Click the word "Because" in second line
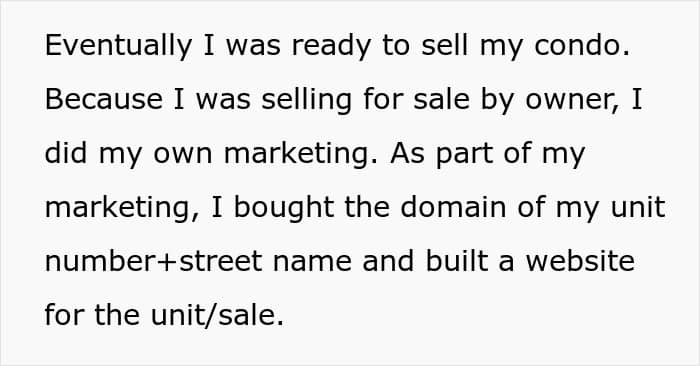This screenshot has width=700, height=366. (x=104, y=100)
